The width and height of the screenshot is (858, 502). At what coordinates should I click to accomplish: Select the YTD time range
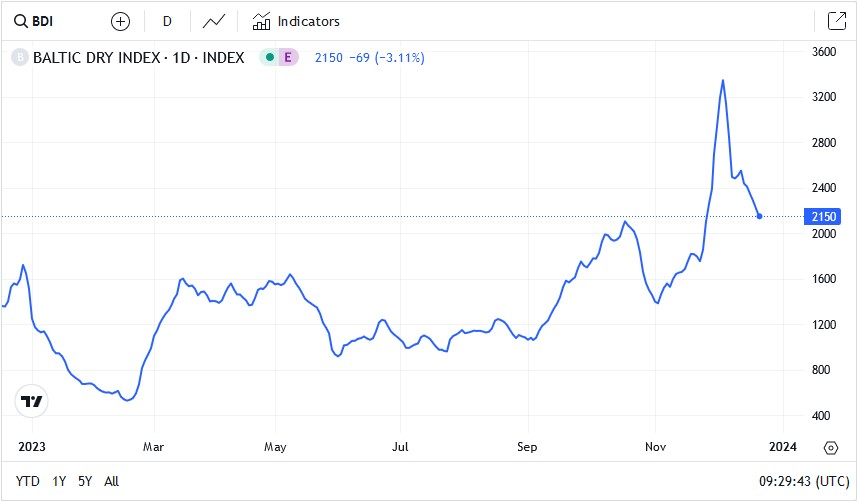coord(28,481)
